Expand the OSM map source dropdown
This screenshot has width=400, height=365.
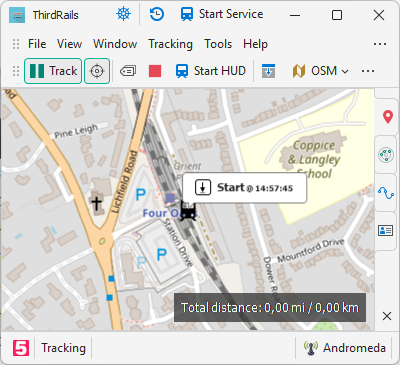pos(320,71)
